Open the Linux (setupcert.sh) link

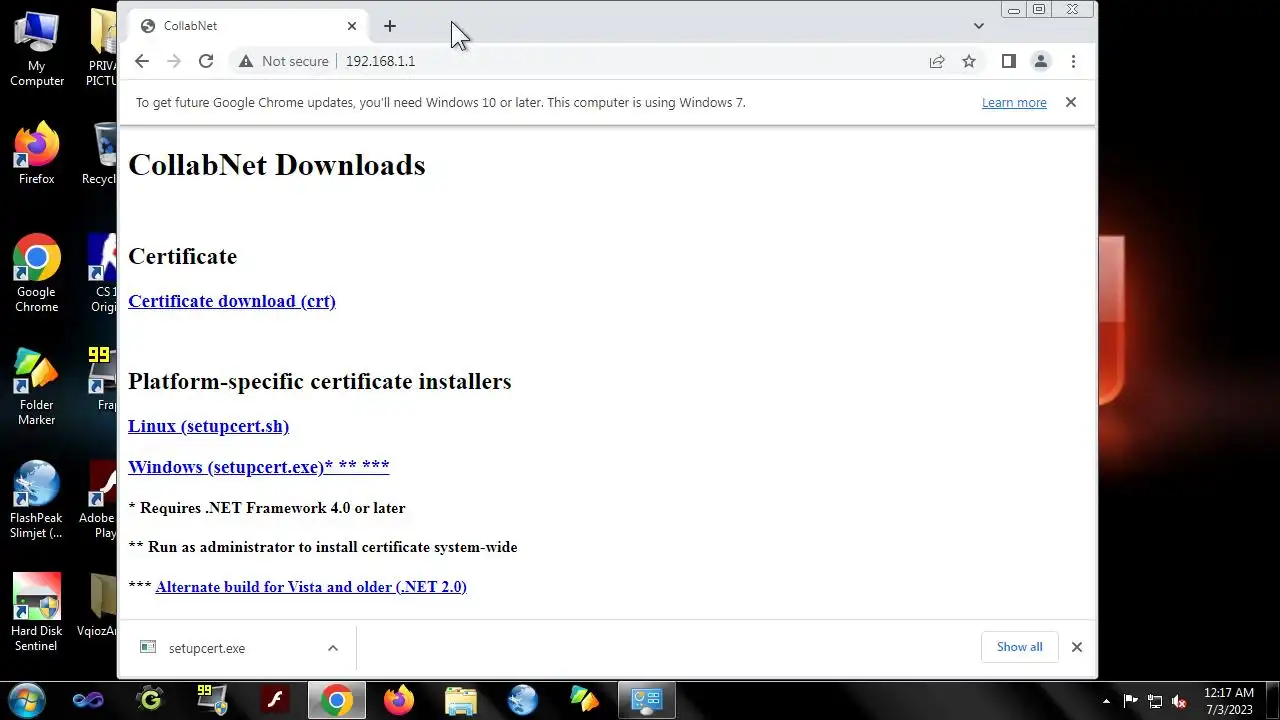pyautogui.click(x=208, y=426)
